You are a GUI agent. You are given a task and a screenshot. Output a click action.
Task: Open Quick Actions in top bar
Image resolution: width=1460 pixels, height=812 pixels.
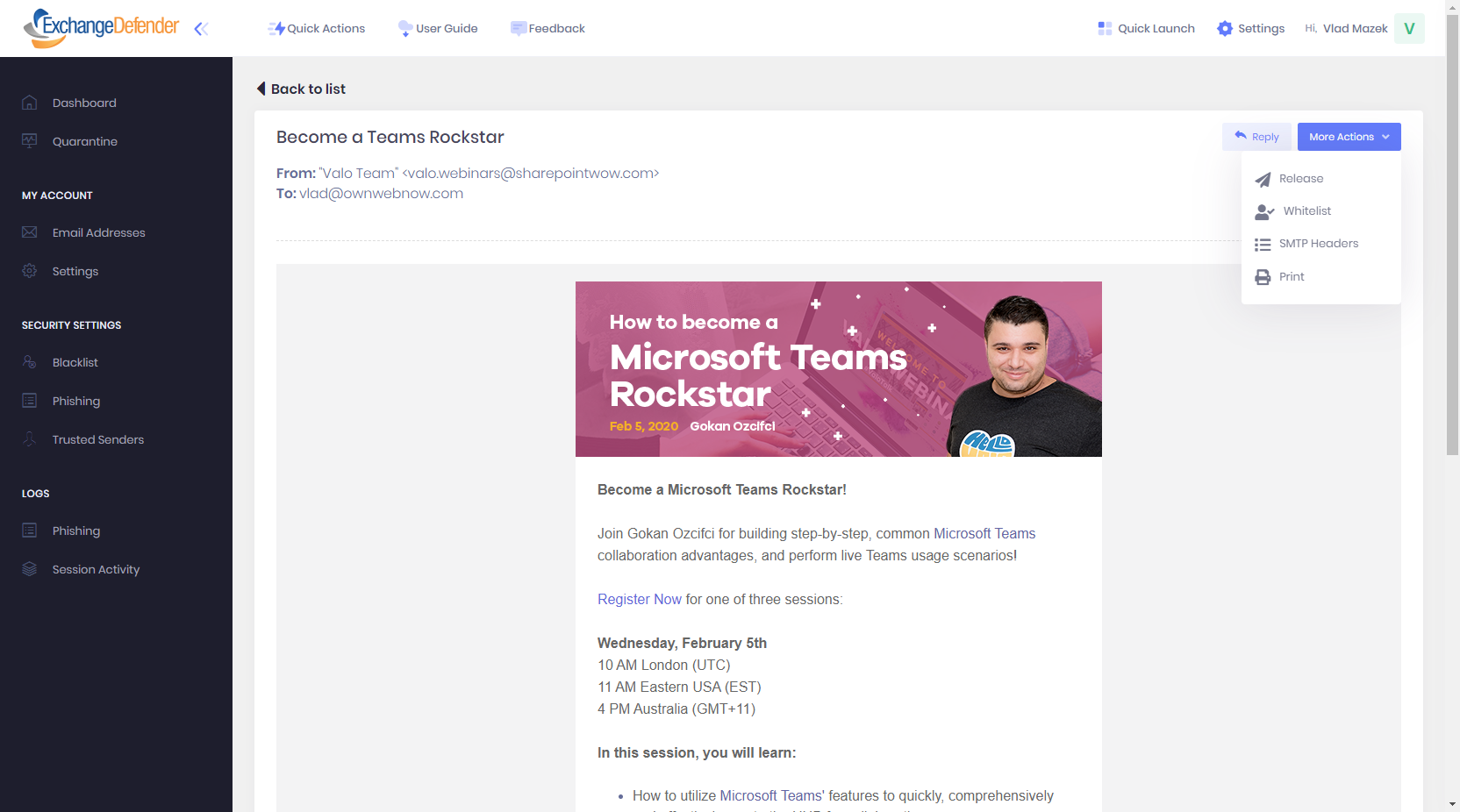(x=317, y=29)
